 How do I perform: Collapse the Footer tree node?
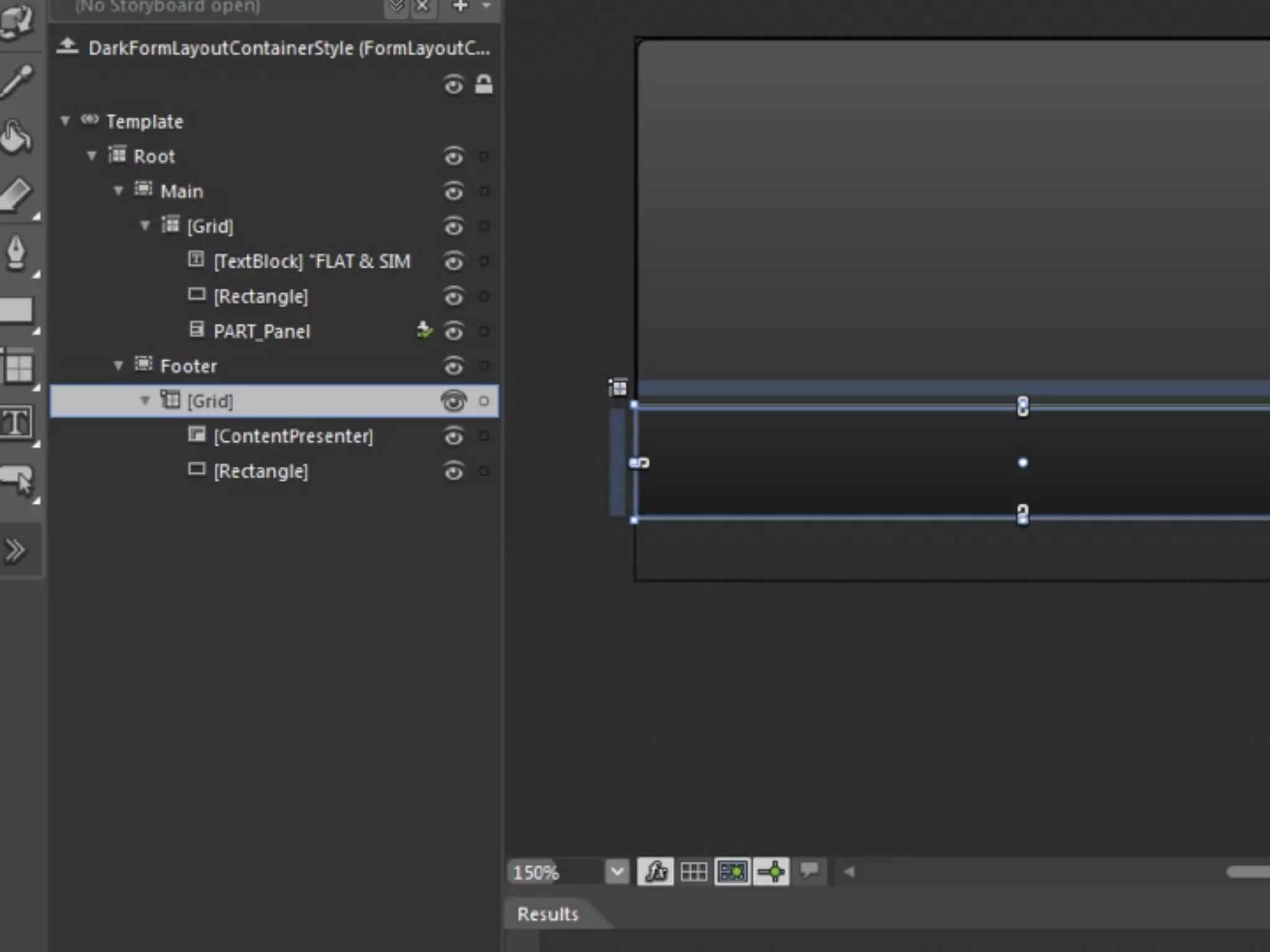(118, 366)
